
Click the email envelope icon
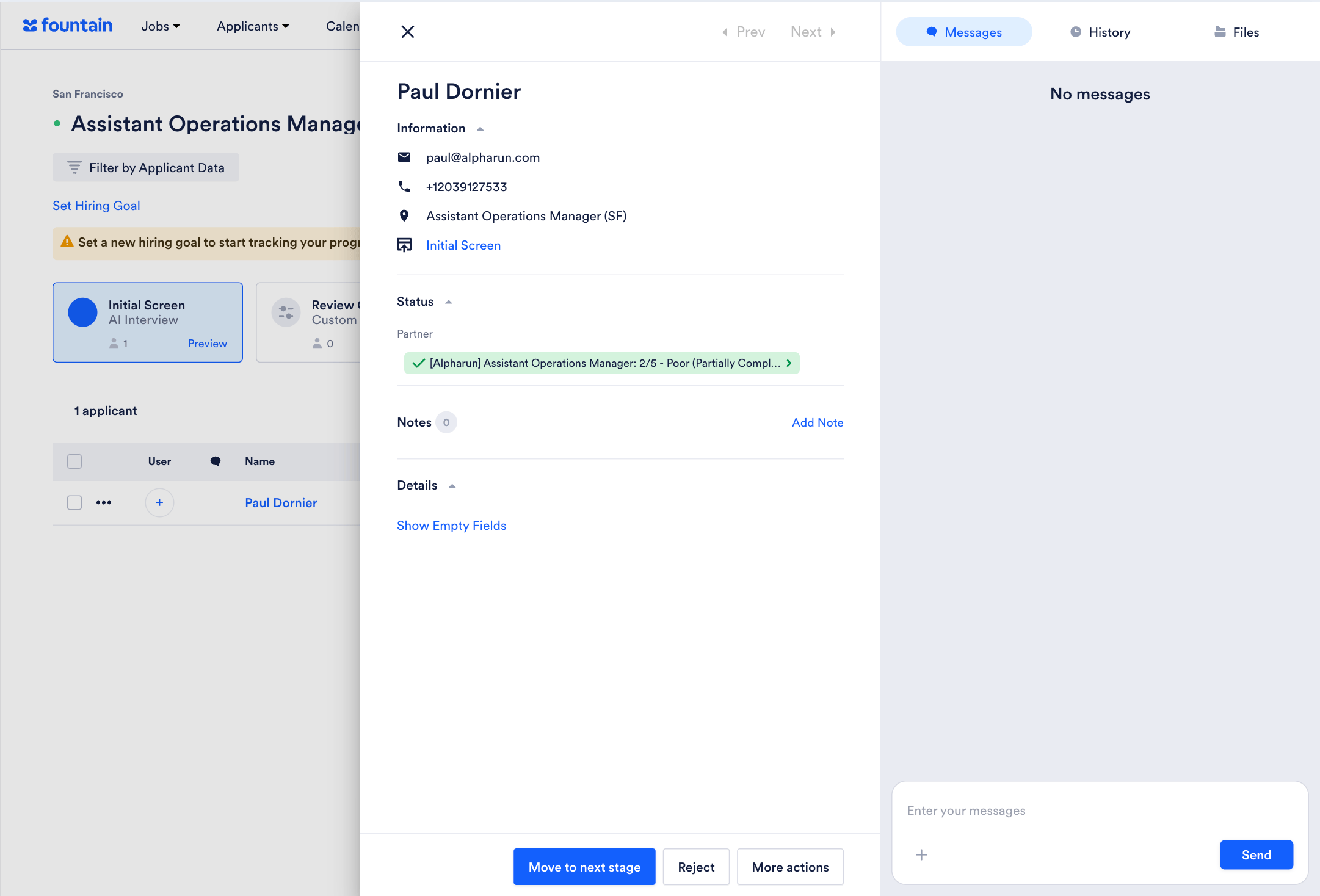click(x=404, y=157)
